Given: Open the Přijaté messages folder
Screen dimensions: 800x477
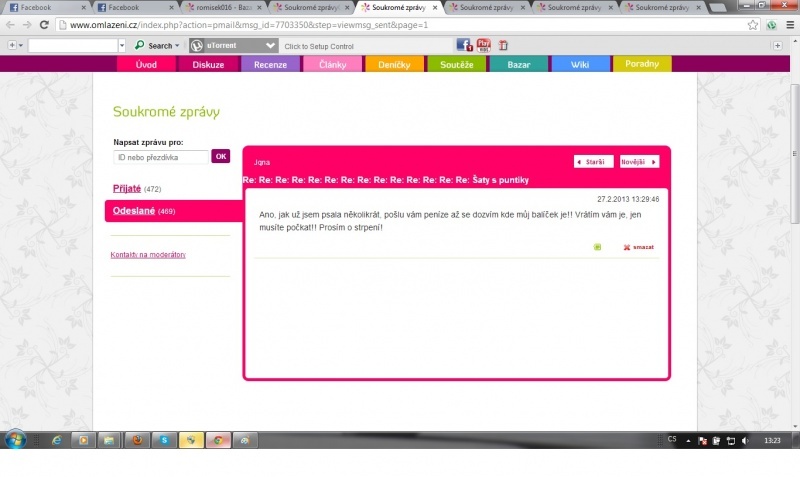Looking at the screenshot, I should 126,188.
